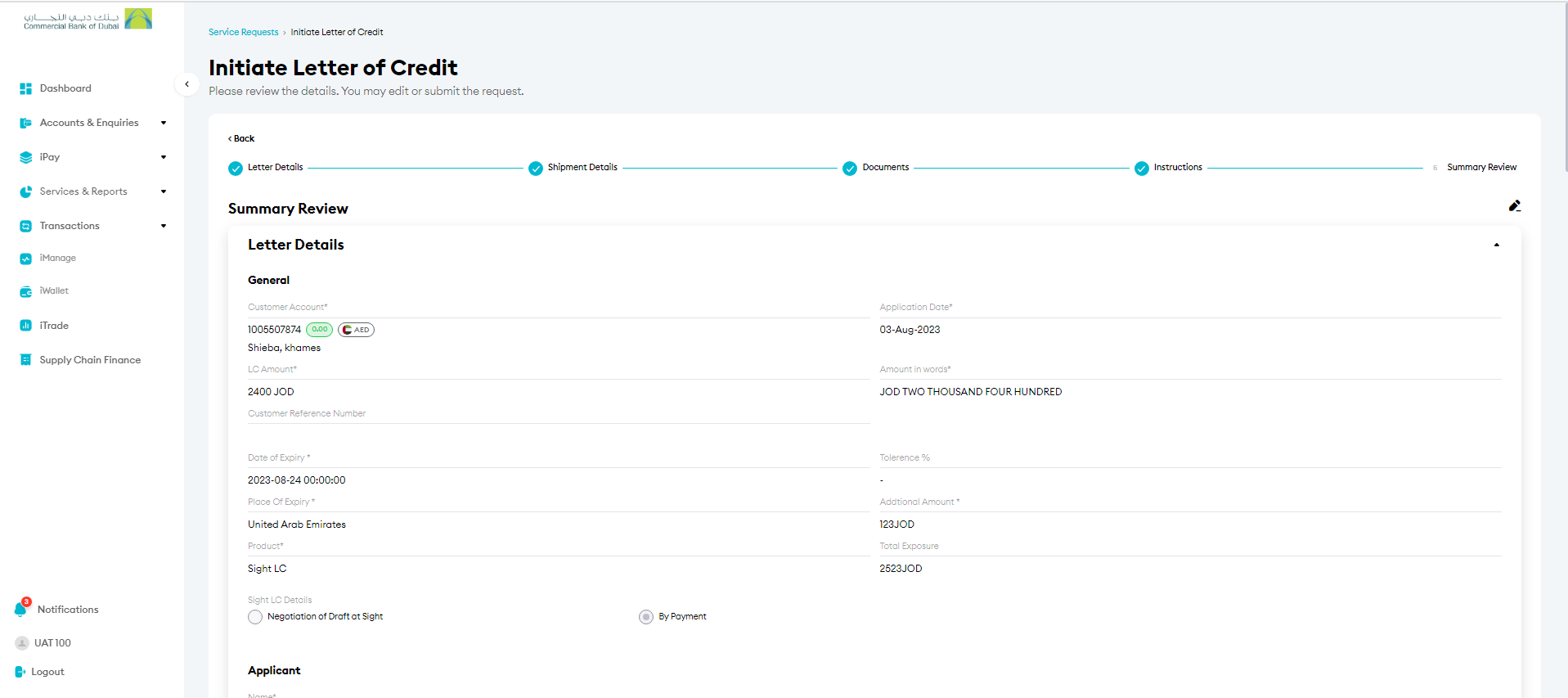Click the account number 1005507874

pos(274,330)
